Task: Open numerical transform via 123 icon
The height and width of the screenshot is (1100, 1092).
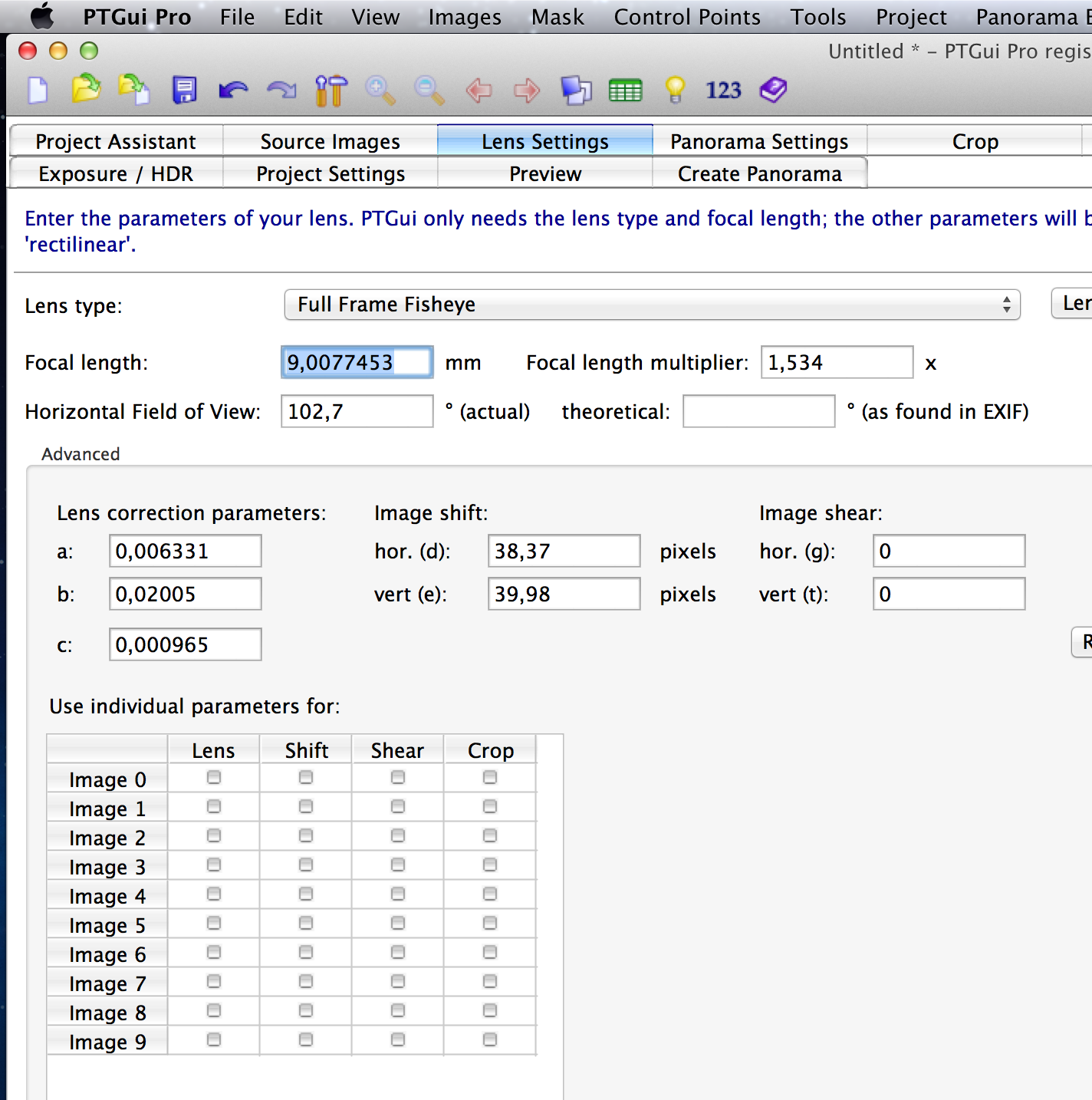Action: 723,91
